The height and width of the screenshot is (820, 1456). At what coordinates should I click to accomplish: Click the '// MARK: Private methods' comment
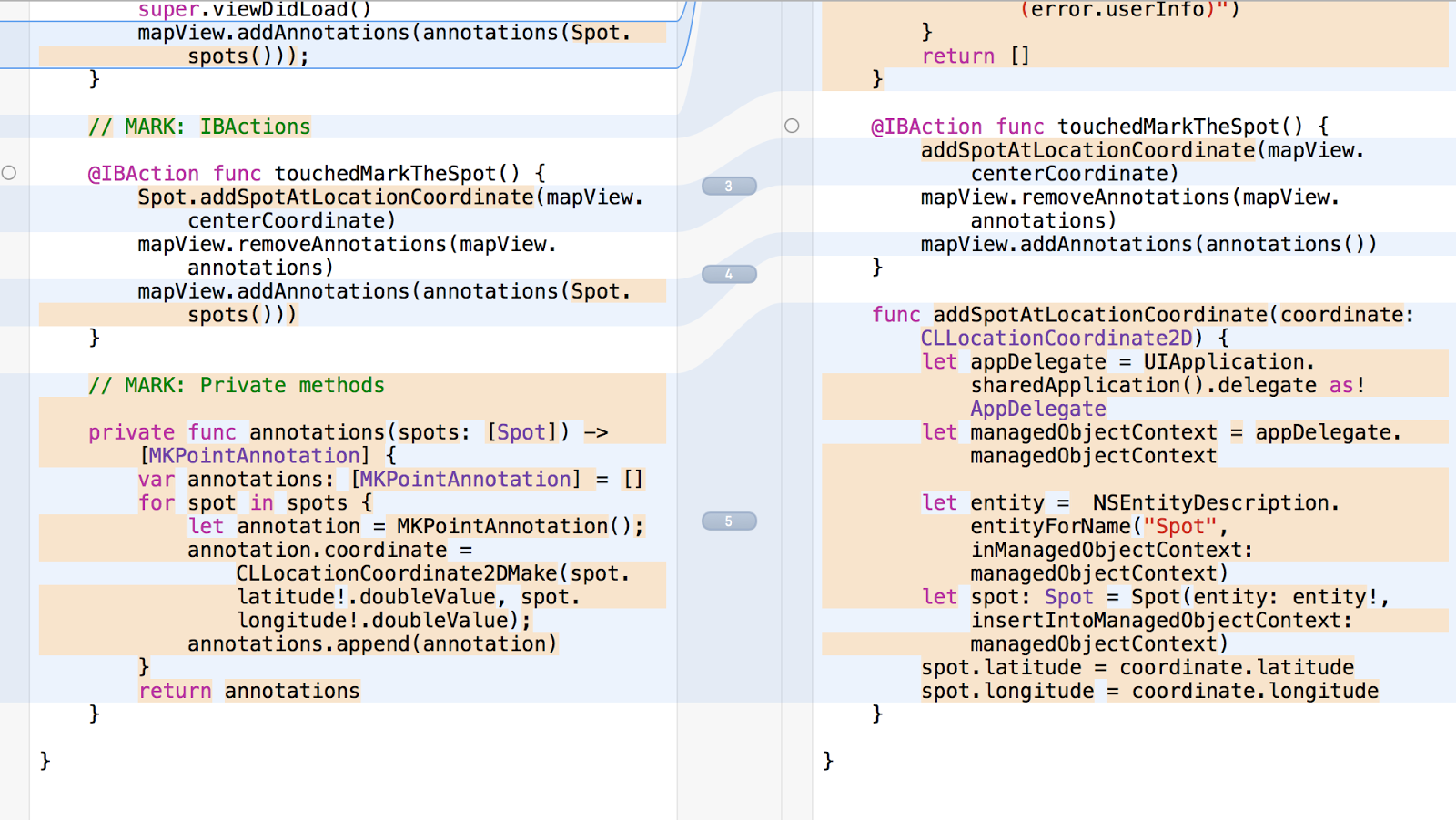pos(237,385)
